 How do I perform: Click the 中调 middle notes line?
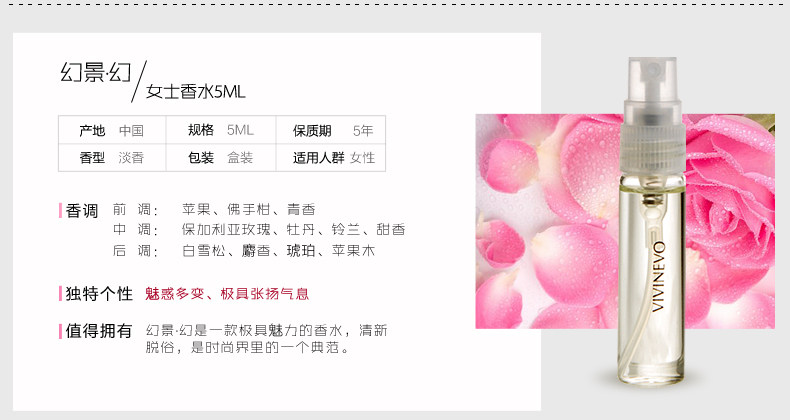(x=259, y=230)
